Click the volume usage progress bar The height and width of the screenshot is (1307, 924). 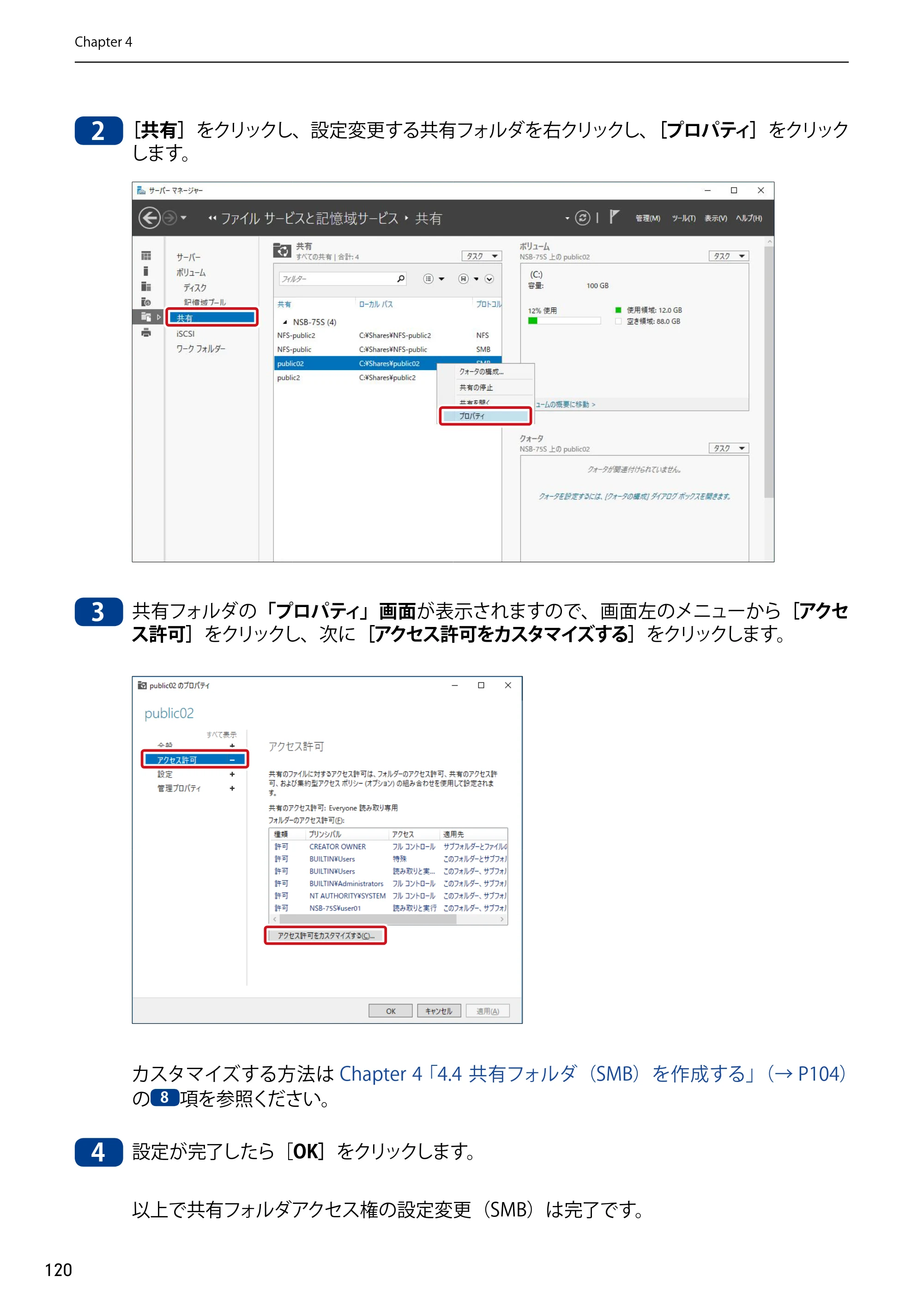564,321
